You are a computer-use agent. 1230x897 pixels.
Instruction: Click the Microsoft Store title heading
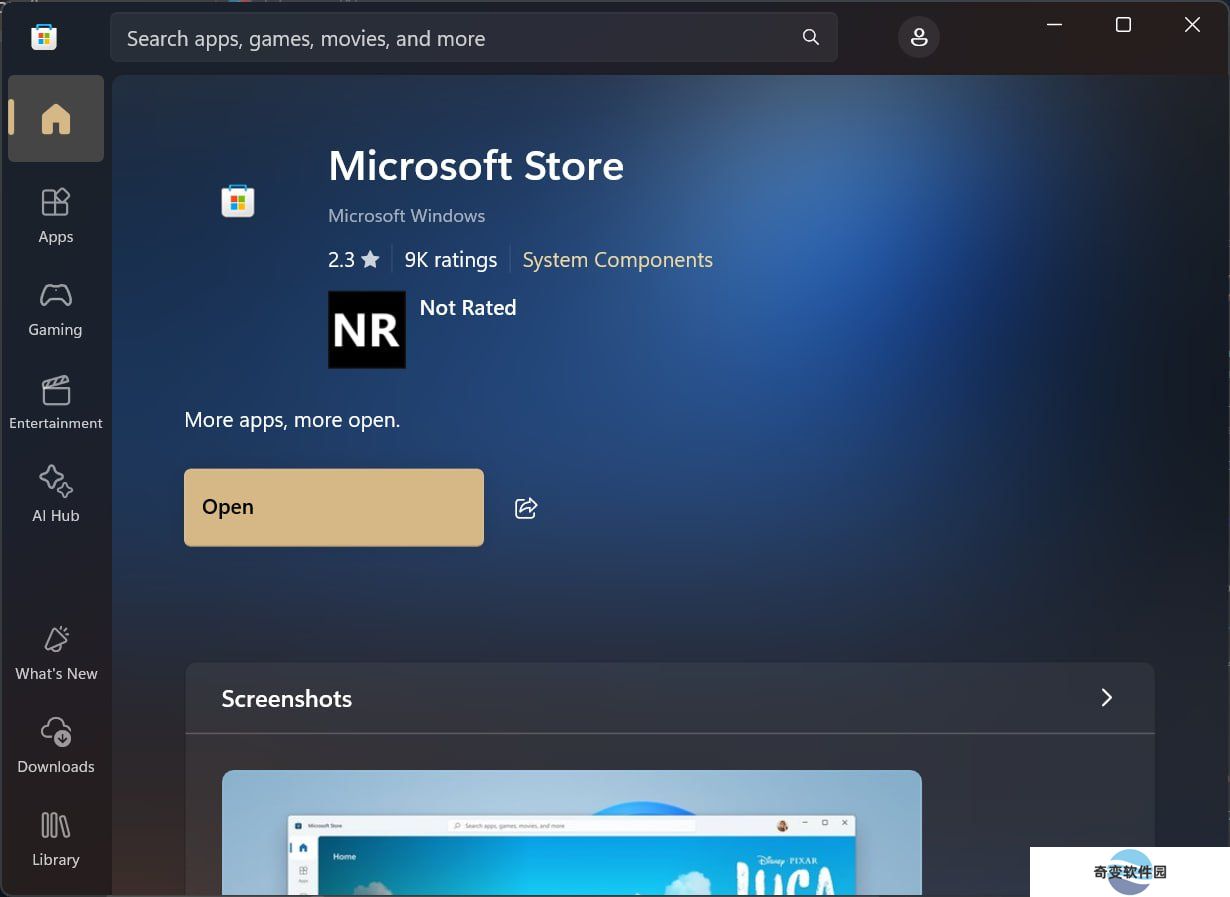coord(476,166)
